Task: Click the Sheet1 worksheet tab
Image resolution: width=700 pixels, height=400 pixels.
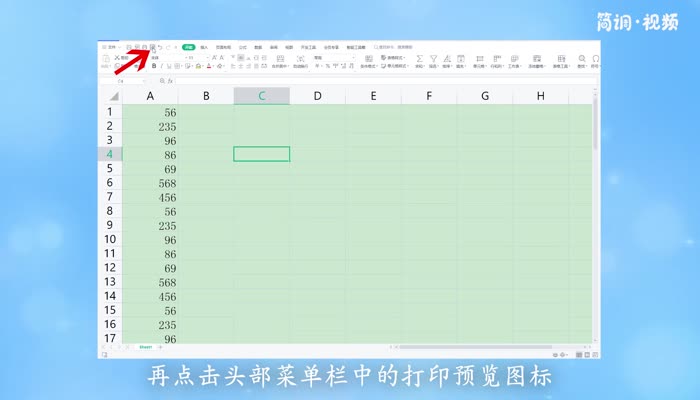Action: [145, 346]
